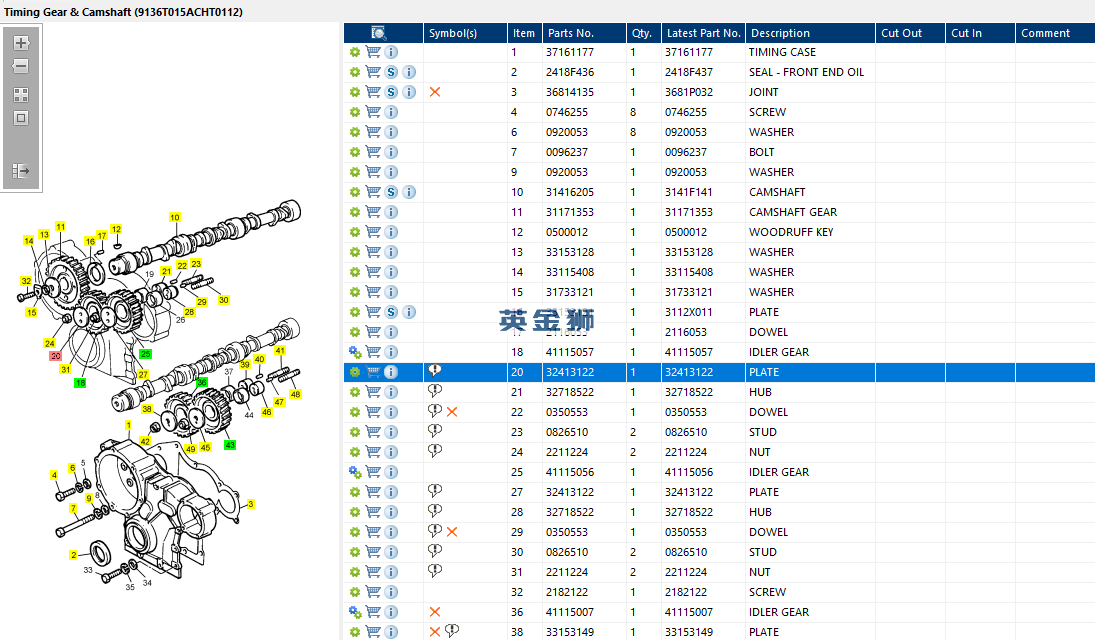Add TIMING CASE to cart
Image resolution: width=1095 pixels, height=640 pixels.
tap(374, 52)
